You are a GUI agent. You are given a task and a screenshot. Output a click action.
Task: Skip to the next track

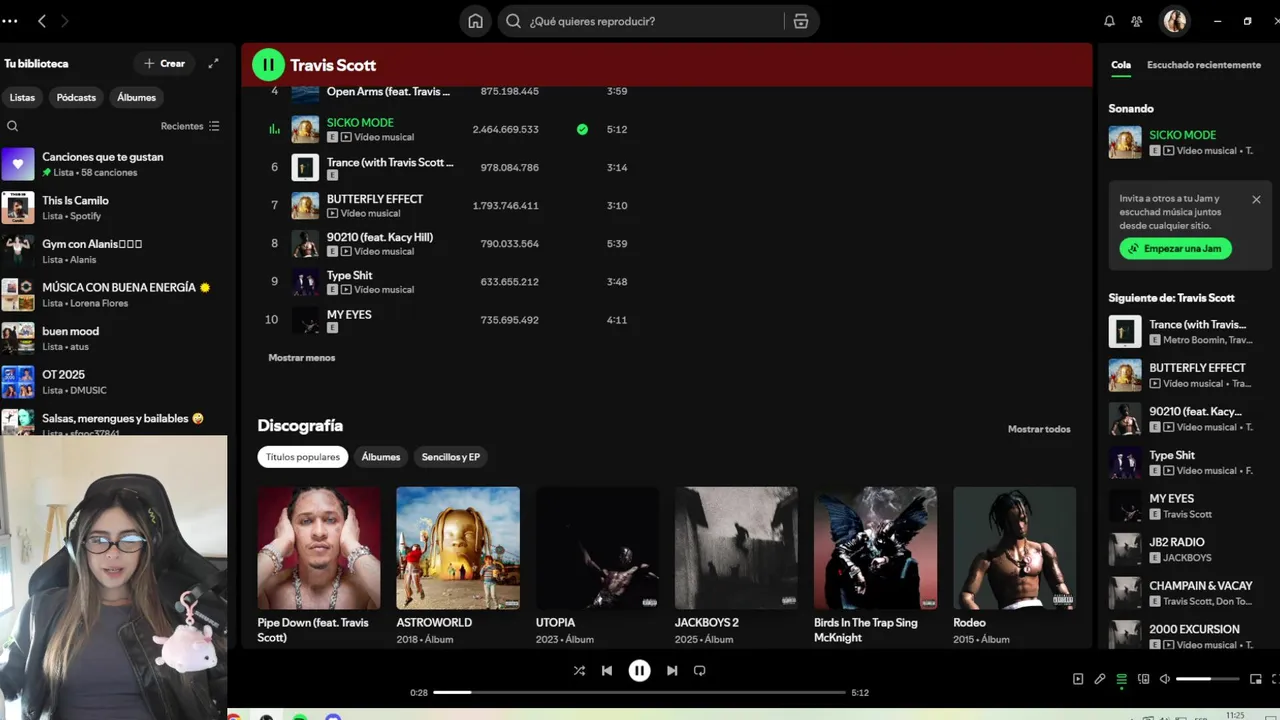(x=672, y=671)
